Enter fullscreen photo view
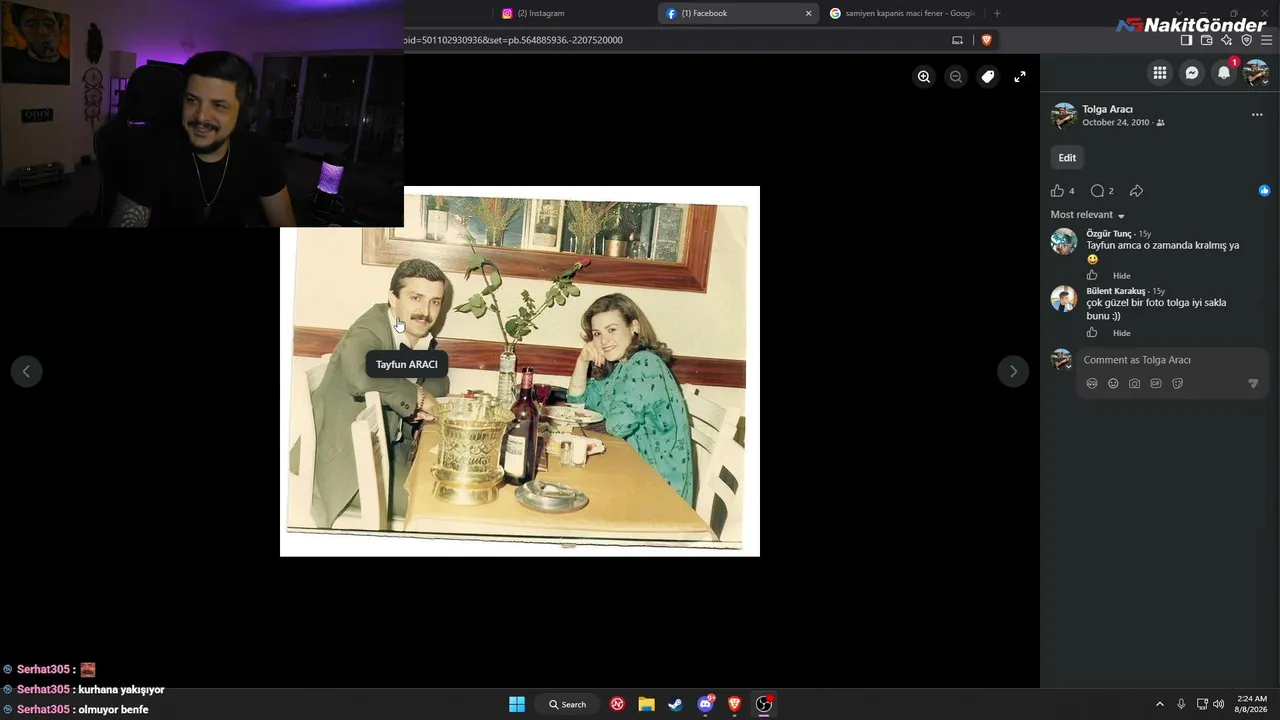Screen dimensions: 1280x720 pyautogui.click(x=1020, y=76)
